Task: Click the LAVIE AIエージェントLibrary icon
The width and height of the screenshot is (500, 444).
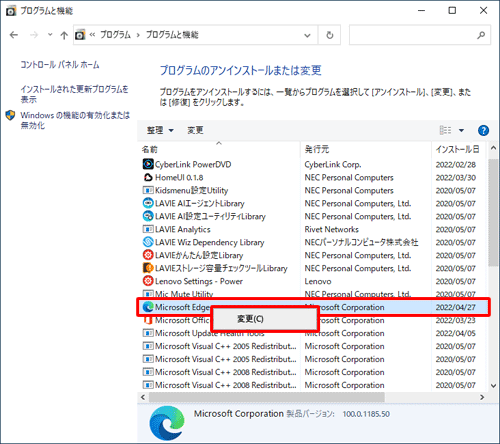Action: [x=148, y=203]
